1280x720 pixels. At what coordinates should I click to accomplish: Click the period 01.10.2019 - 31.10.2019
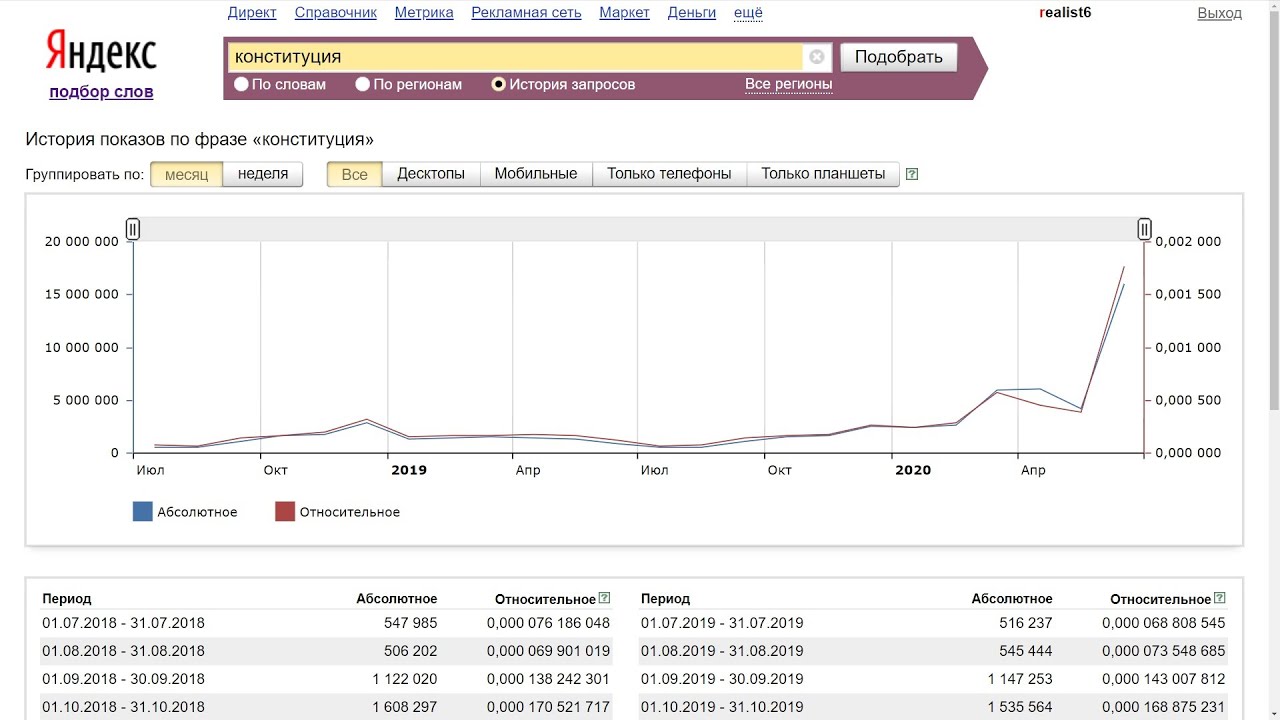click(722, 707)
